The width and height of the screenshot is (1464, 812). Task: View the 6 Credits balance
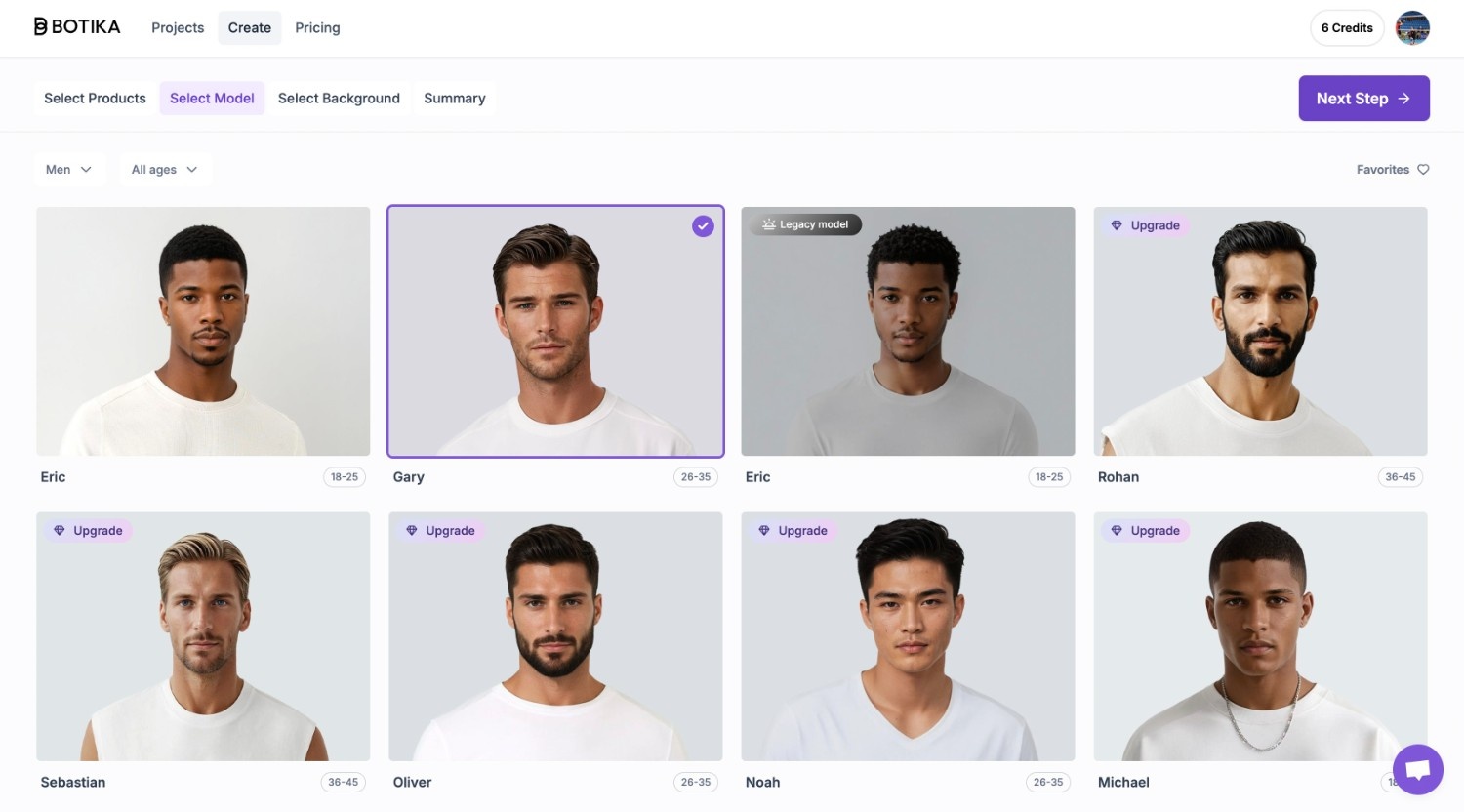[x=1346, y=28]
